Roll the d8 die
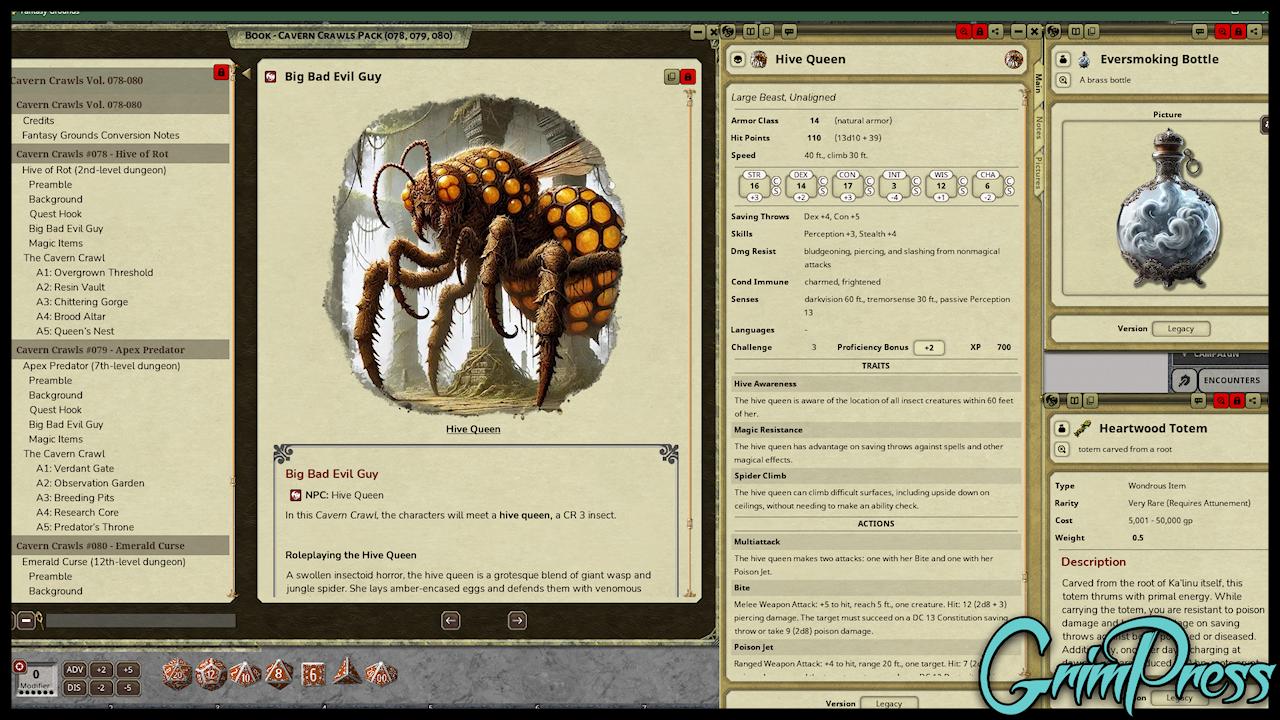This screenshot has width=1280, height=720. click(279, 674)
